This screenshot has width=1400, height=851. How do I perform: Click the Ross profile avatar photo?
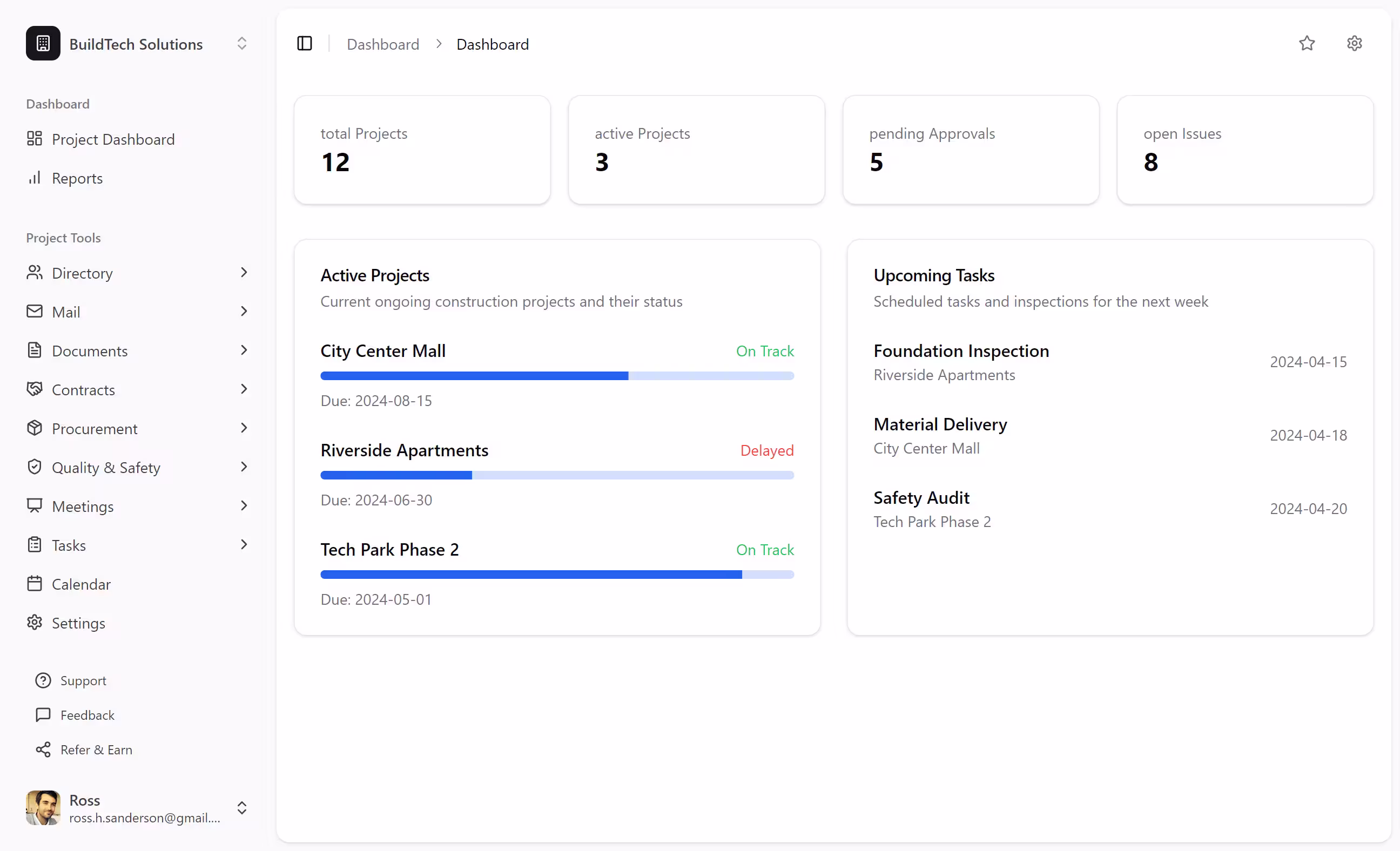click(x=43, y=808)
